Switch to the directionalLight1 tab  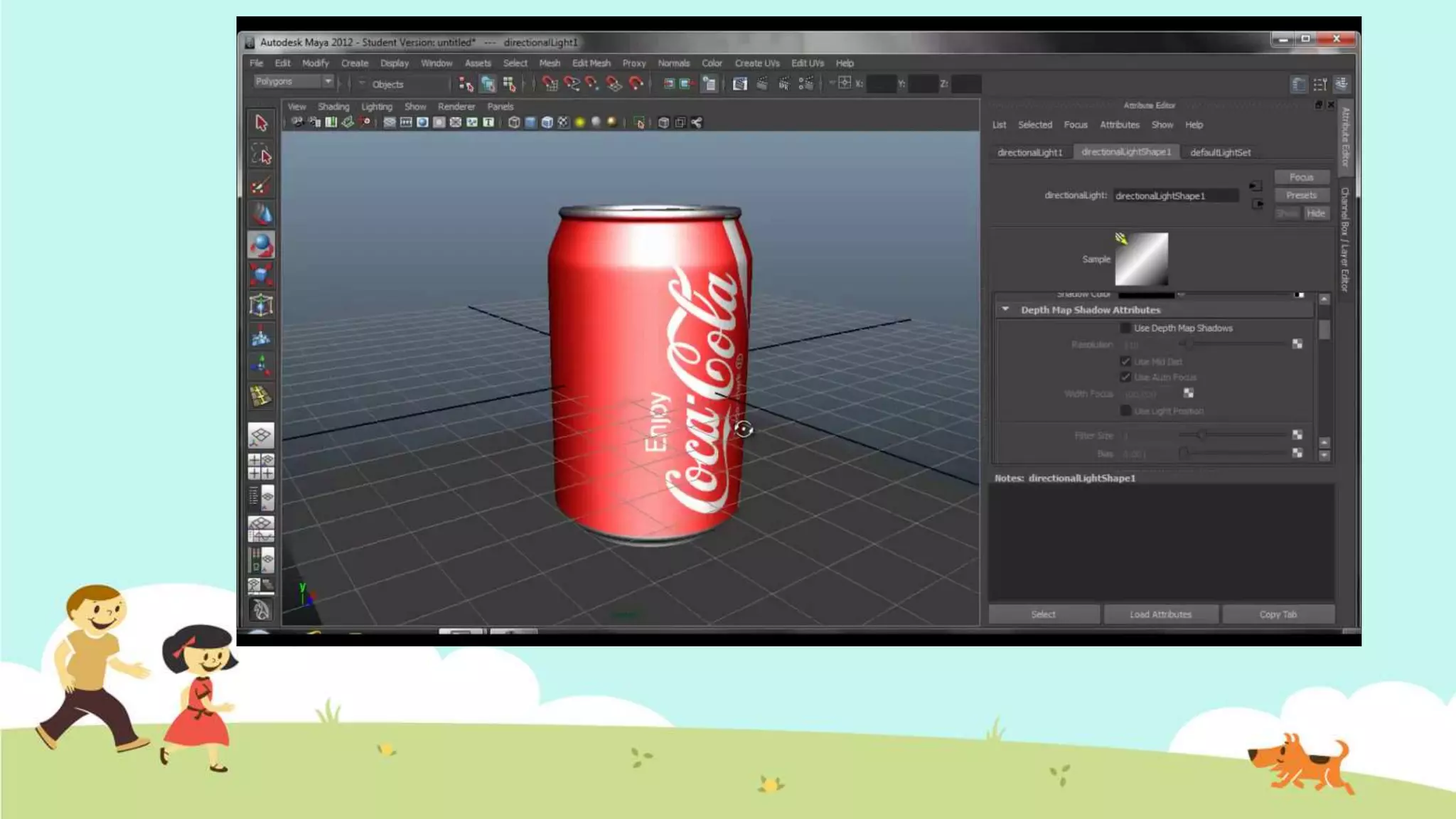click(1029, 153)
